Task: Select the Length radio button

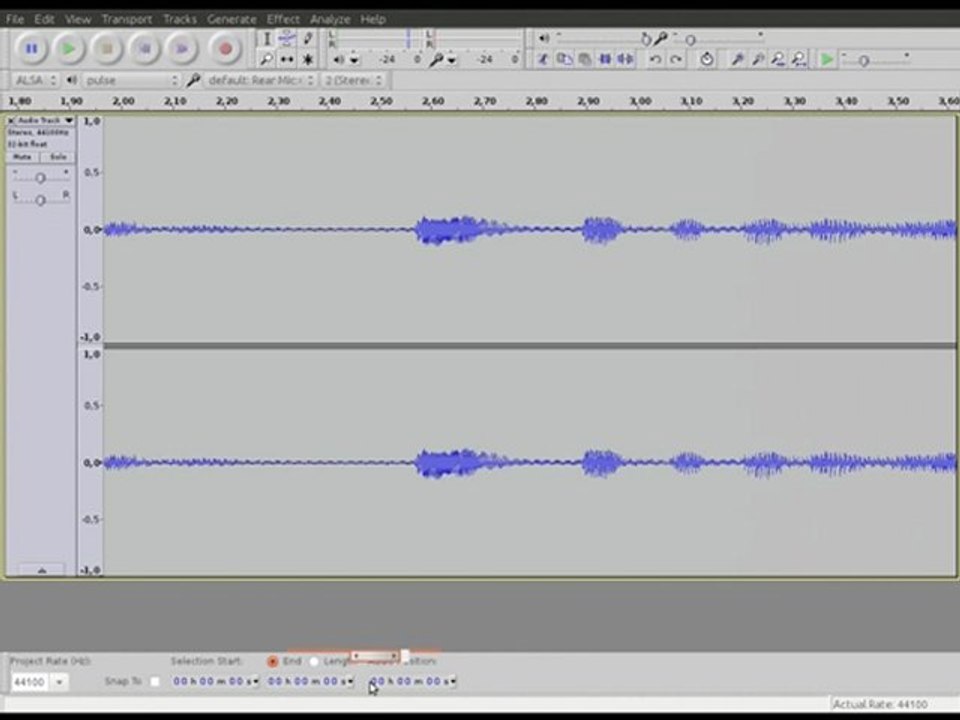Action: [x=314, y=661]
